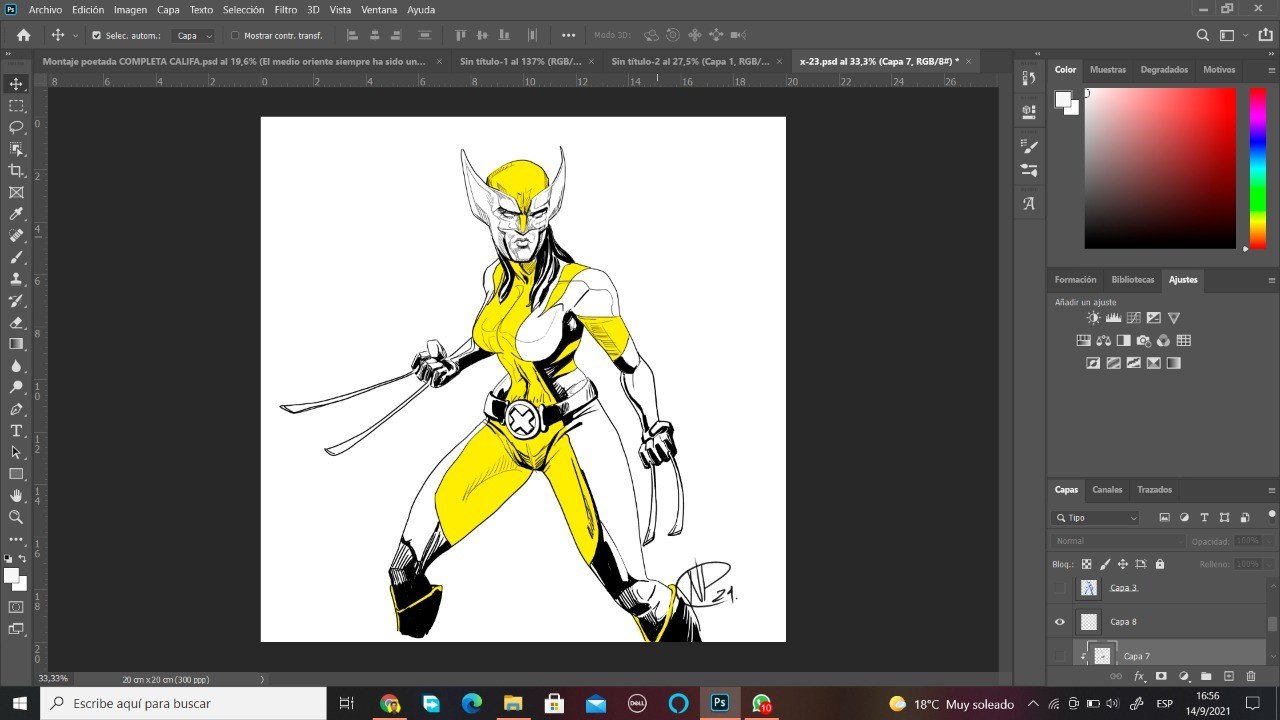Switch to the Muestras tab
Viewport: 1280px width, 720px height.
pos(1107,70)
